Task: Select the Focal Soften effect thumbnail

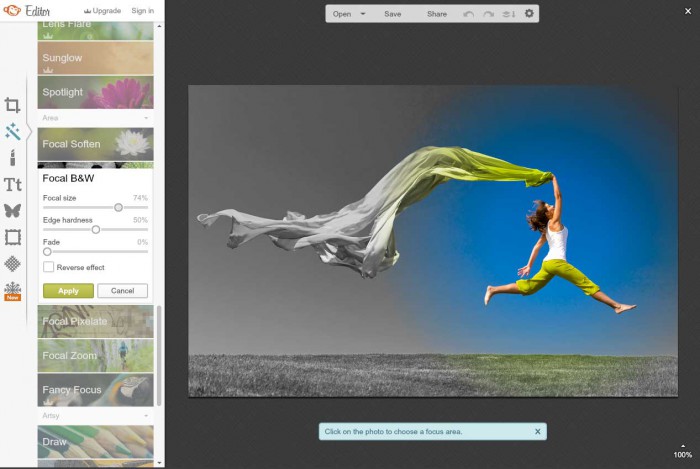Action: [96, 144]
